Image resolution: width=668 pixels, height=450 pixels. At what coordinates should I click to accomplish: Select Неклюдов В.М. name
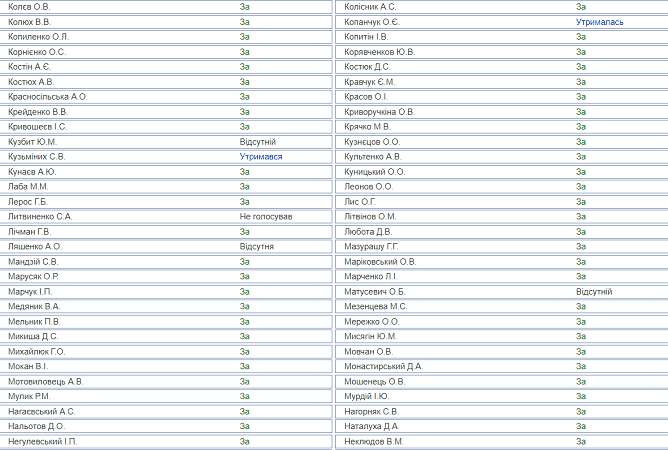(x=374, y=441)
